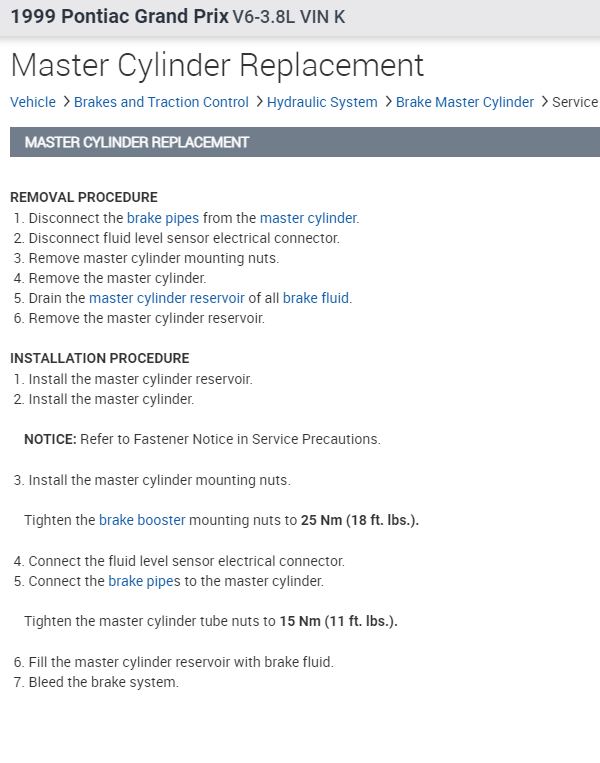
Task: Click the large Master Cylinder Replacement page heading
Action: pyautogui.click(x=217, y=65)
